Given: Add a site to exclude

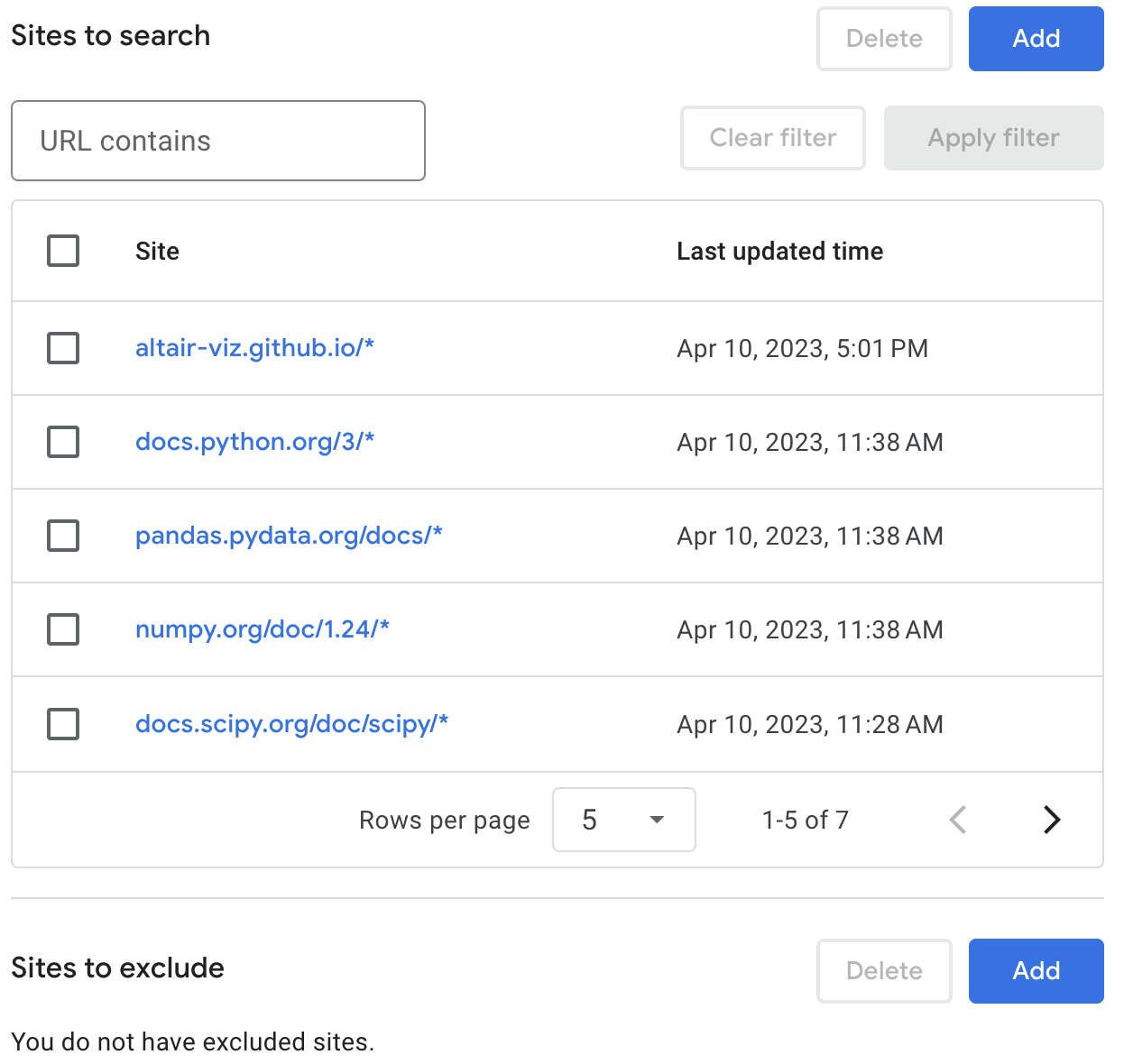Looking at the screenshot, I should (1036, 971).
